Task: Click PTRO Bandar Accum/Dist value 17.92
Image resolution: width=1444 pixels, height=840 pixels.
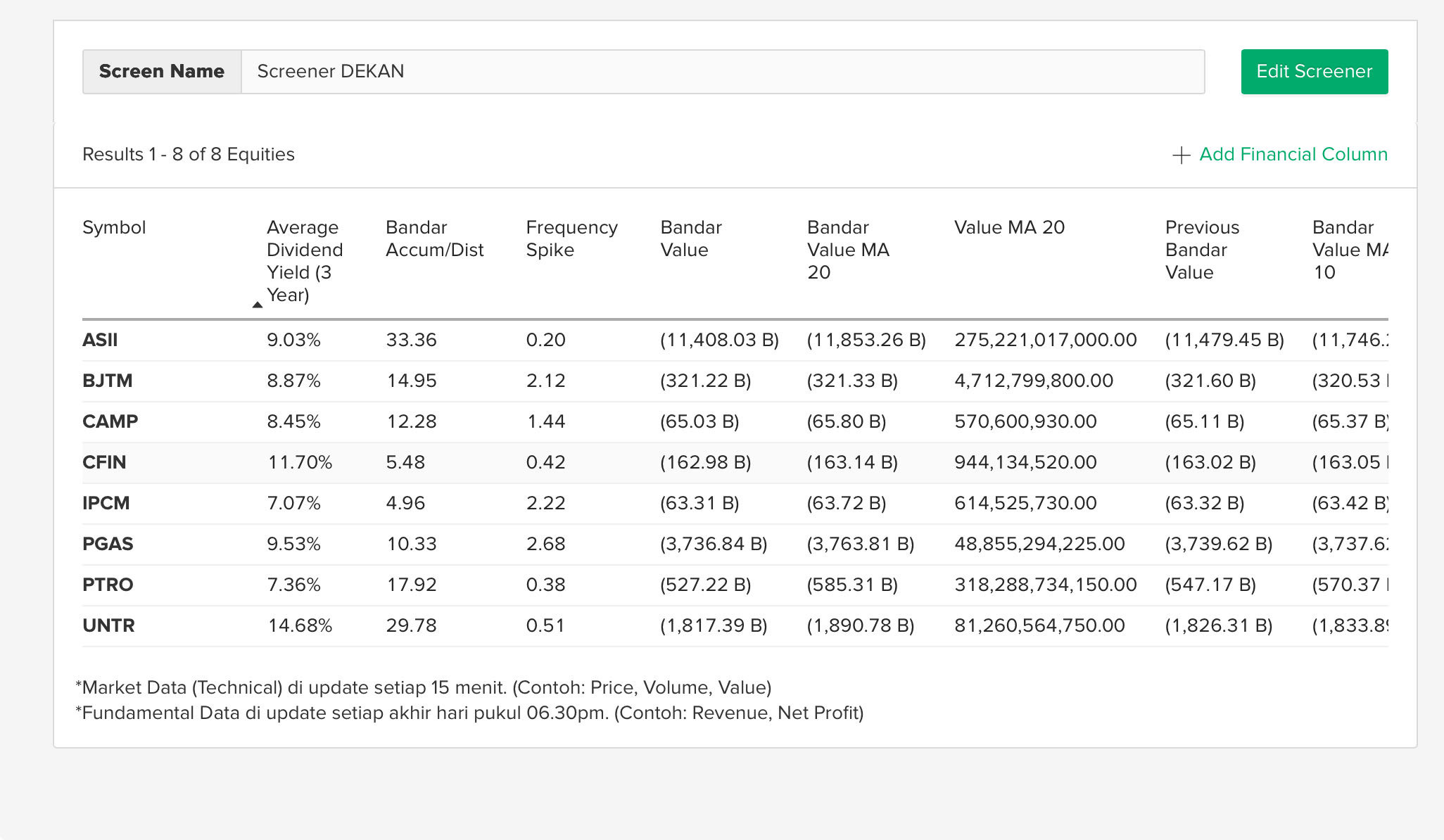Action: (411, 585)
